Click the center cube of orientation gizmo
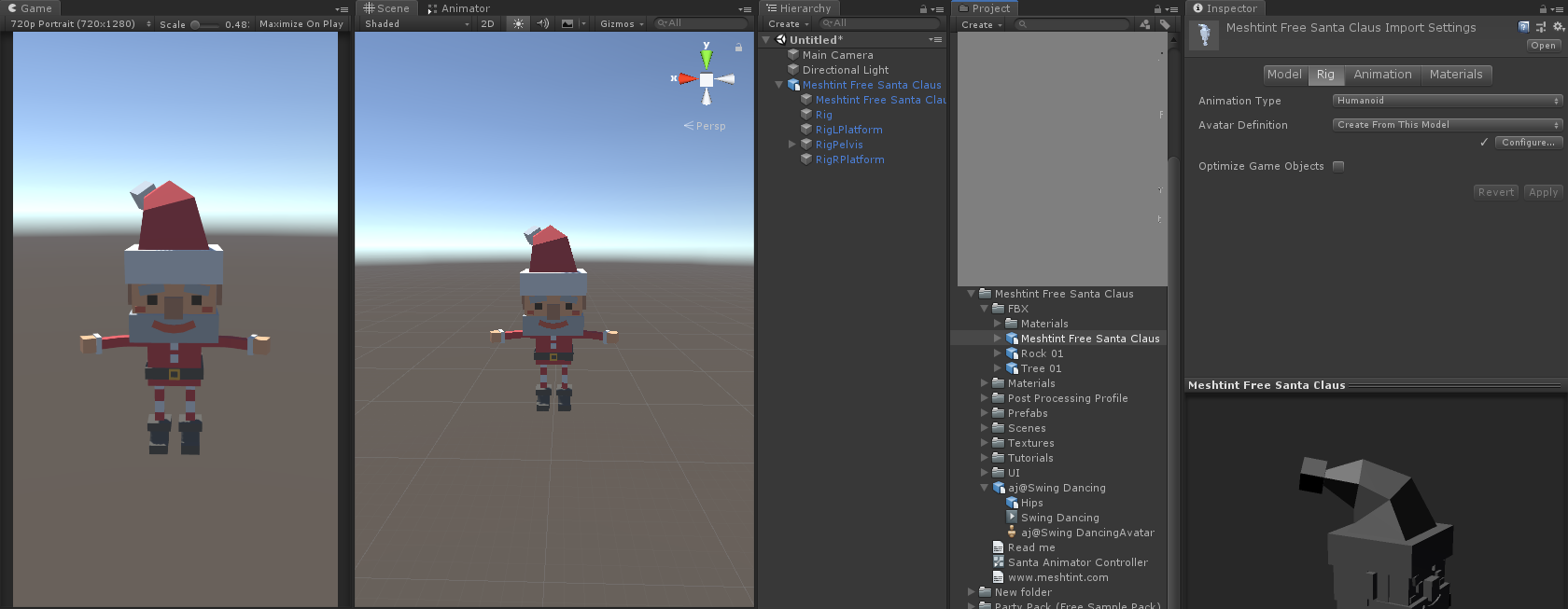 pos(707,80)
